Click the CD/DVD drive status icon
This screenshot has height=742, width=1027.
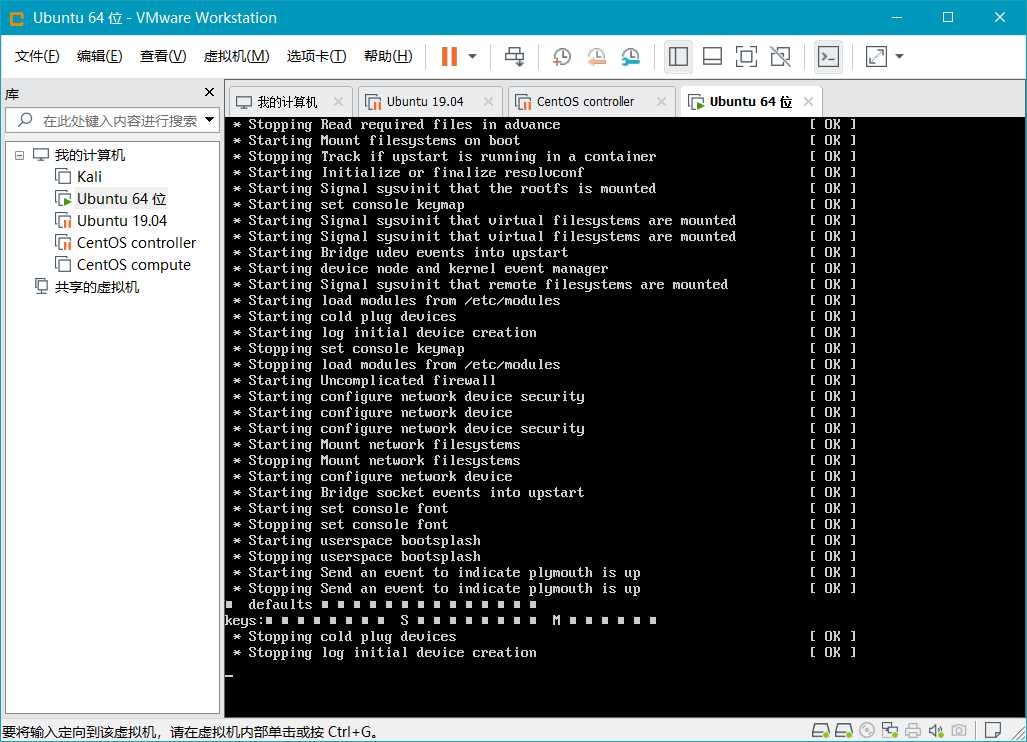pyautogui.click(x=867, y=730)
